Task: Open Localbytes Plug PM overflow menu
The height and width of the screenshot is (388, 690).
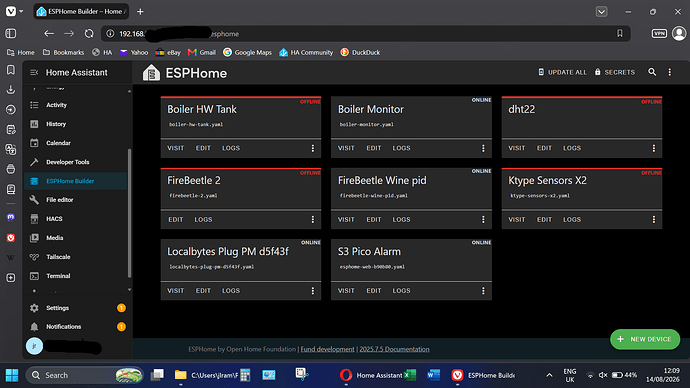Action: pos(313,291)
